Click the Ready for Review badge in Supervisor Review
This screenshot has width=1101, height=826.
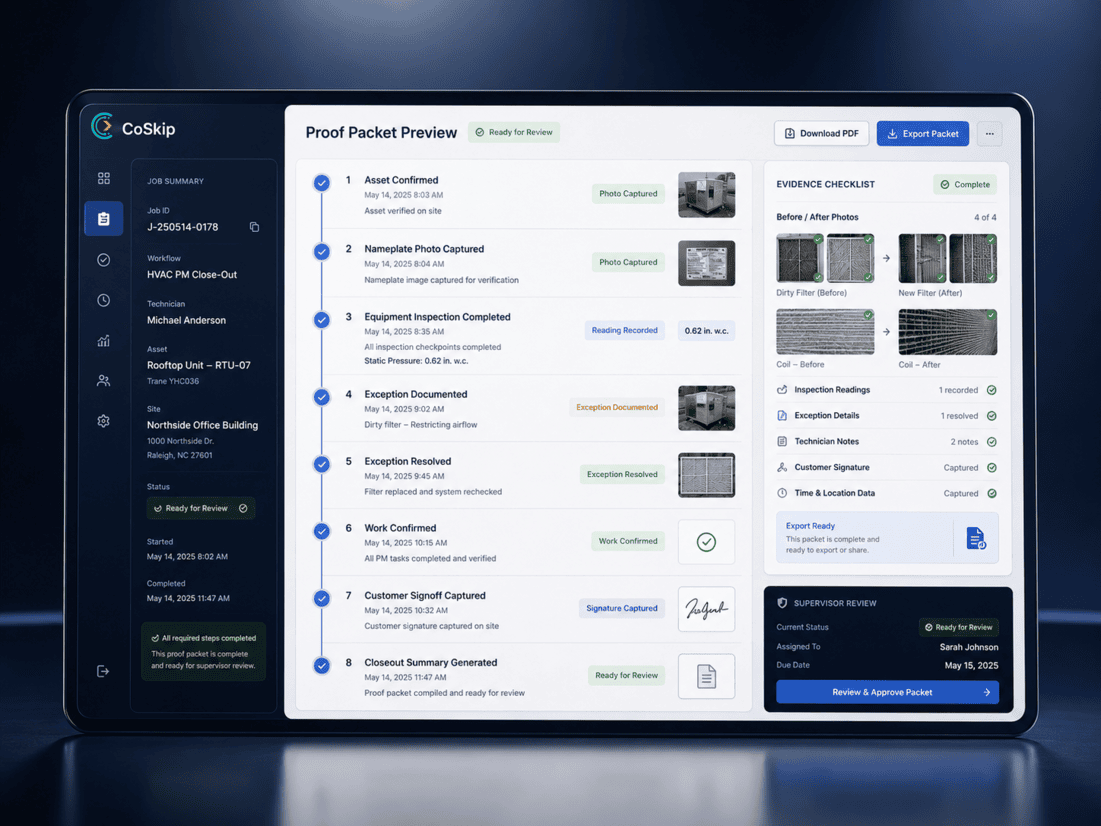coord(958,627)
